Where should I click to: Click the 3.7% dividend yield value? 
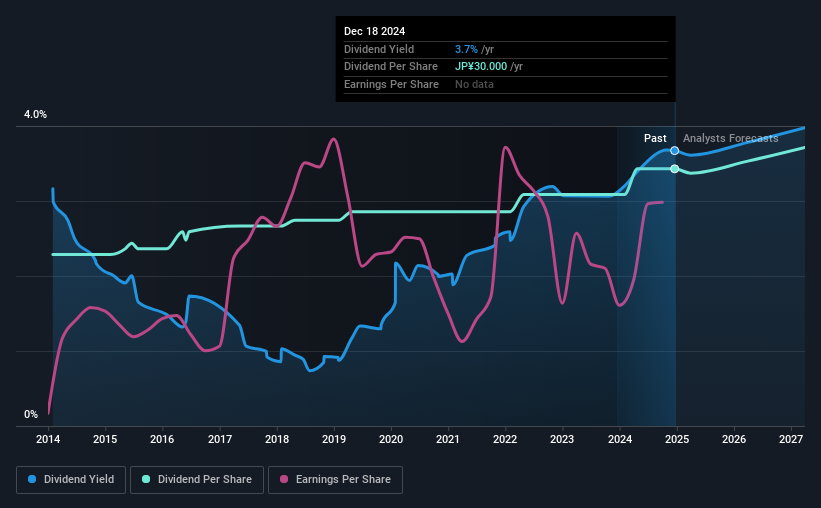tap(466, 49)
